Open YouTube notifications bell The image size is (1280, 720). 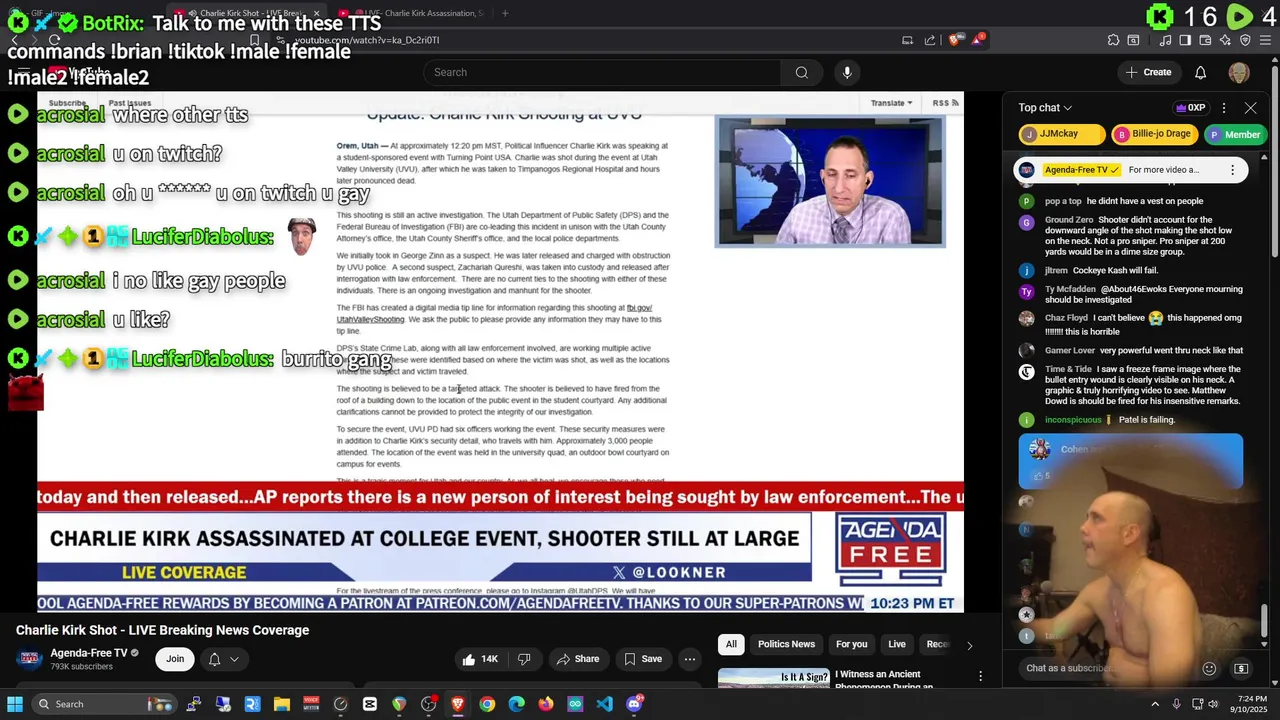point(1200,72)
